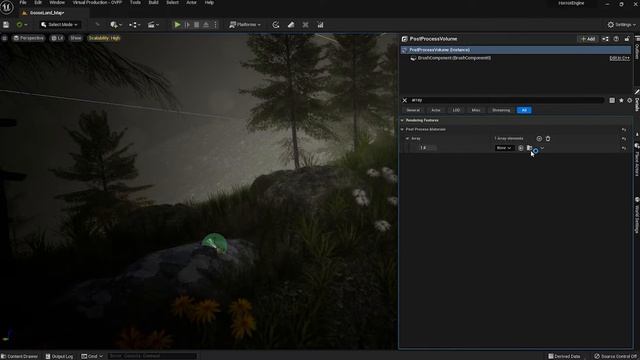Open the Edit menu
Viewport: 640px width, 360px height.
(38, 3)
